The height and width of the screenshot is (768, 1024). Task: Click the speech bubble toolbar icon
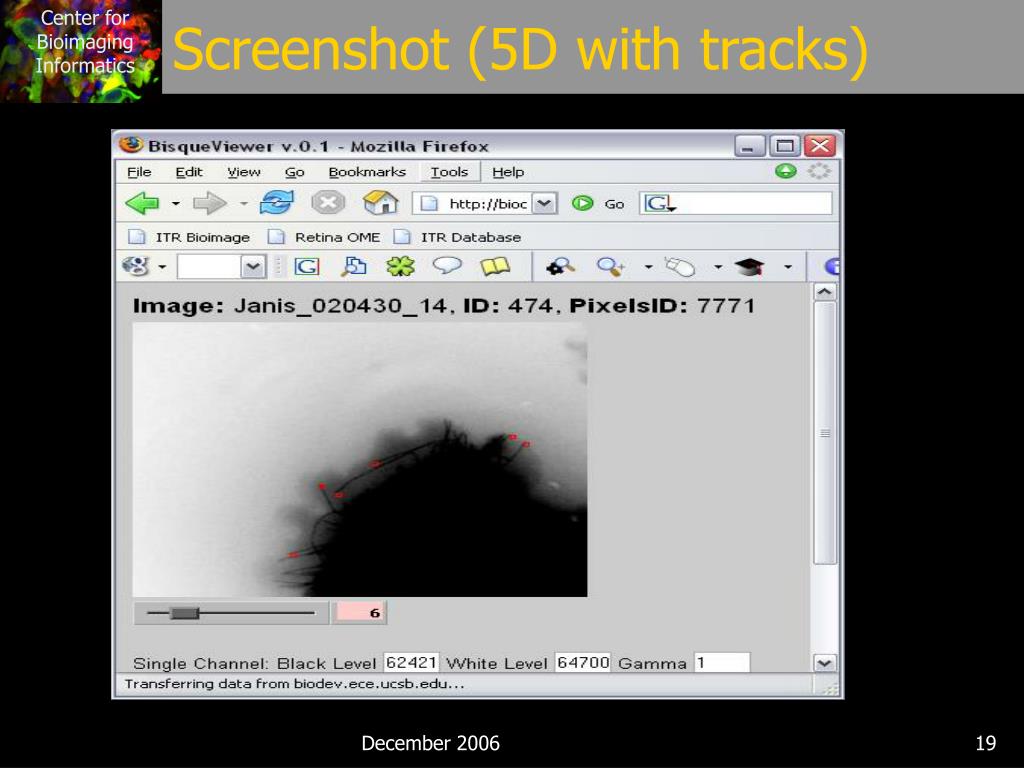pyautogui.click(x=447, y=266)
